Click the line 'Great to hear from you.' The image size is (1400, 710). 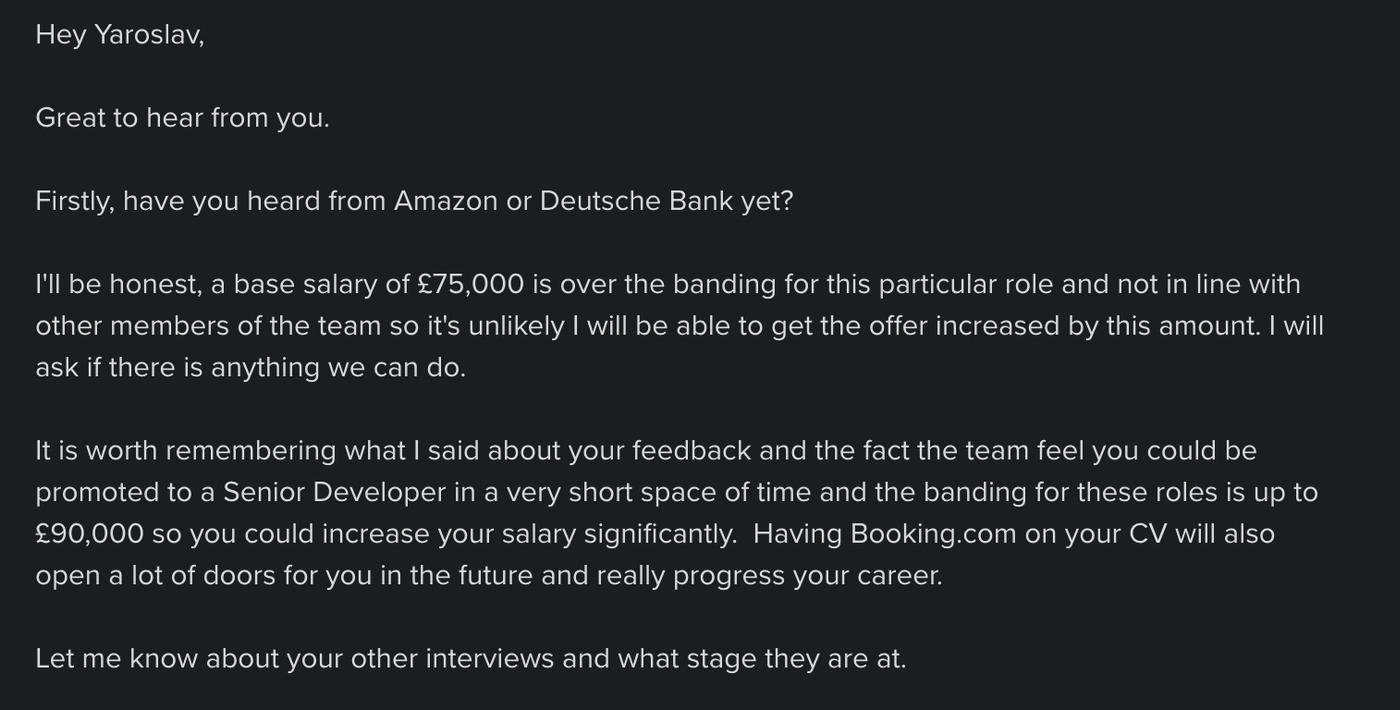coord(182,118)
